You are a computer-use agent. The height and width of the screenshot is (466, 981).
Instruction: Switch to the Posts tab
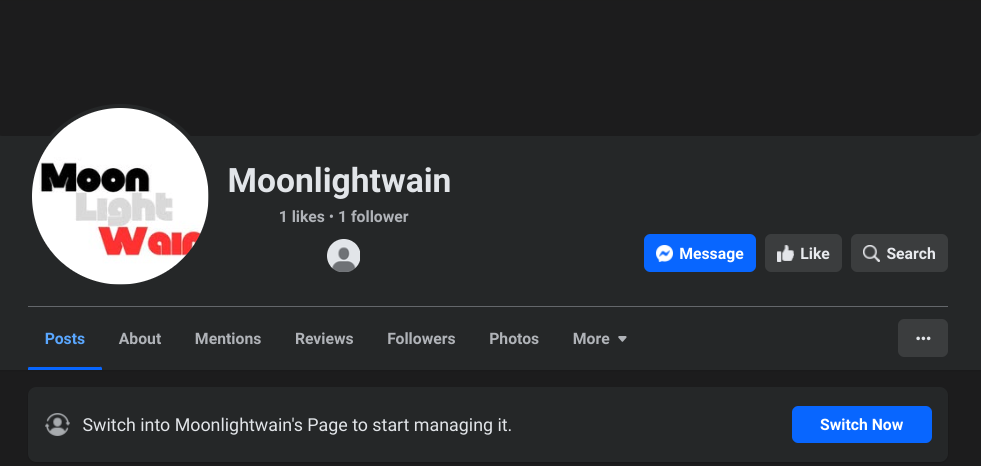click(65, 339)
